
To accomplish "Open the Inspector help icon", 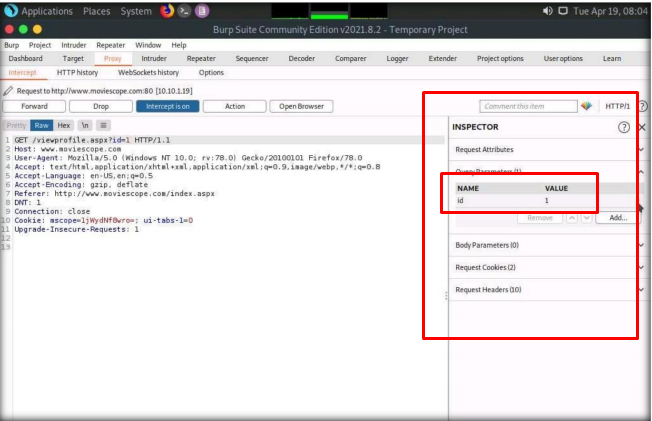I will (624, 128).
